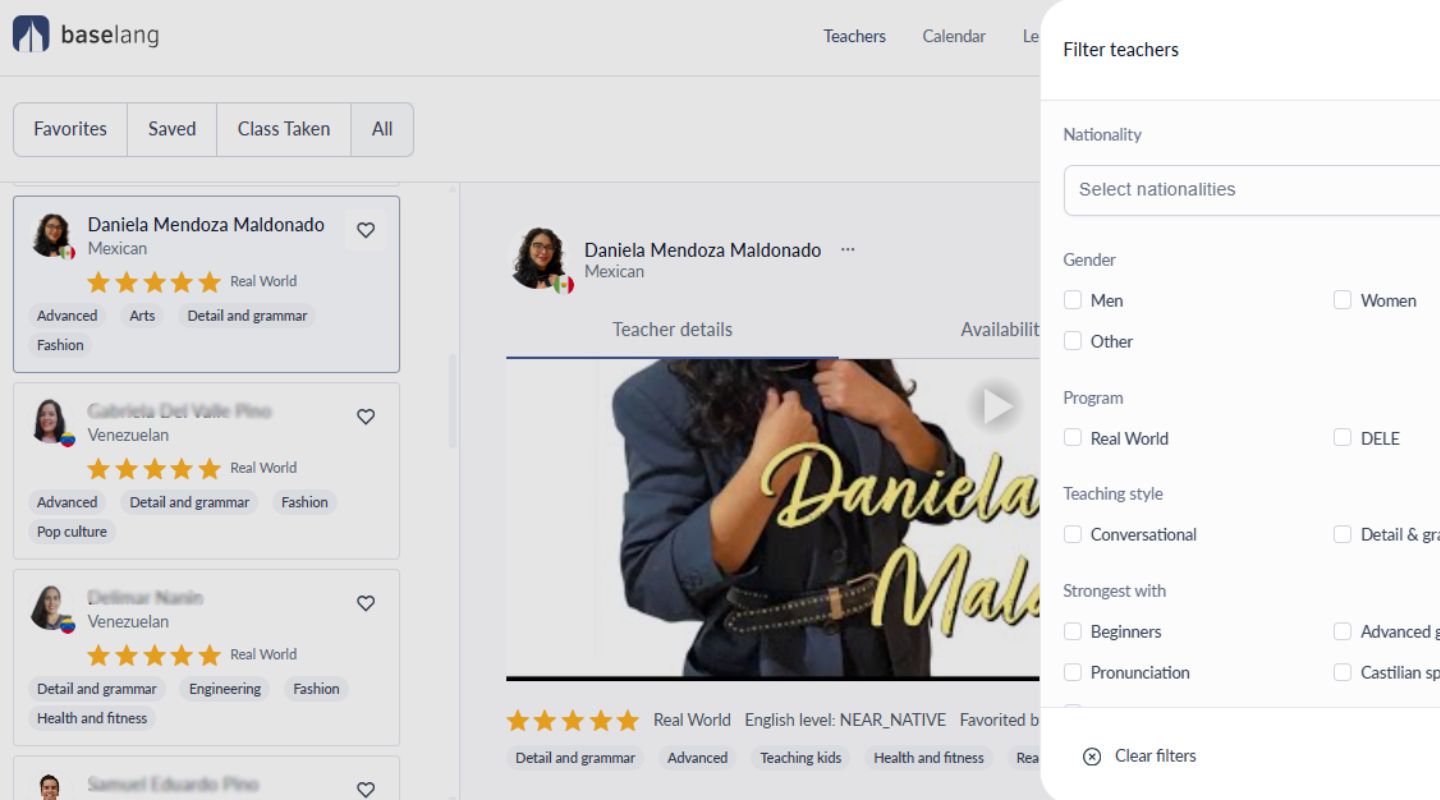This screenshot has width=1440, height=800.
Task: Check the Real World program filter
Action: point(1073,437)
